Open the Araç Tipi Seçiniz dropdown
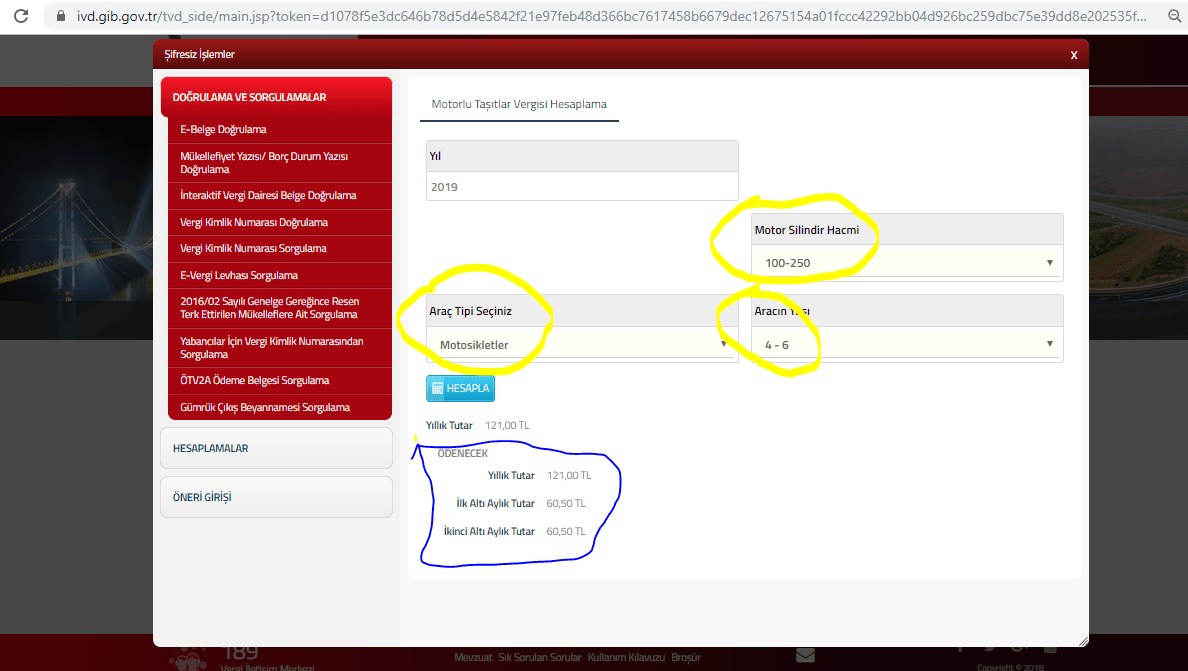This screenshot has height=671, width=1188. [581, 345]
